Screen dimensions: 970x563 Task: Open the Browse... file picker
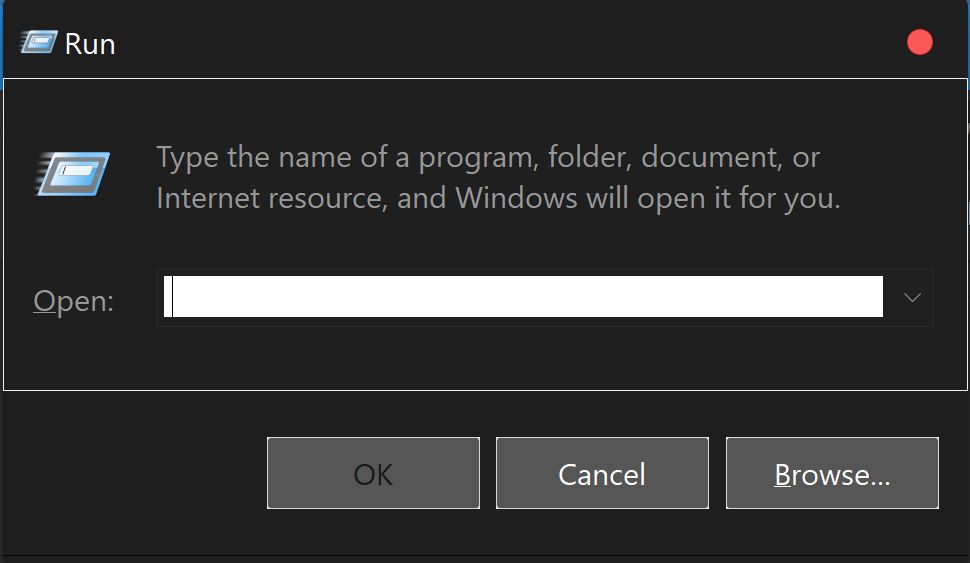[x=832, y=473]
